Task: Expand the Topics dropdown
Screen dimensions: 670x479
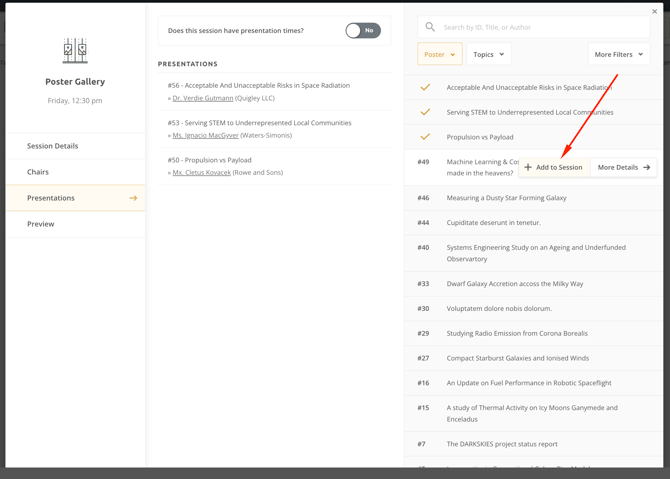Action: point(488,54)
